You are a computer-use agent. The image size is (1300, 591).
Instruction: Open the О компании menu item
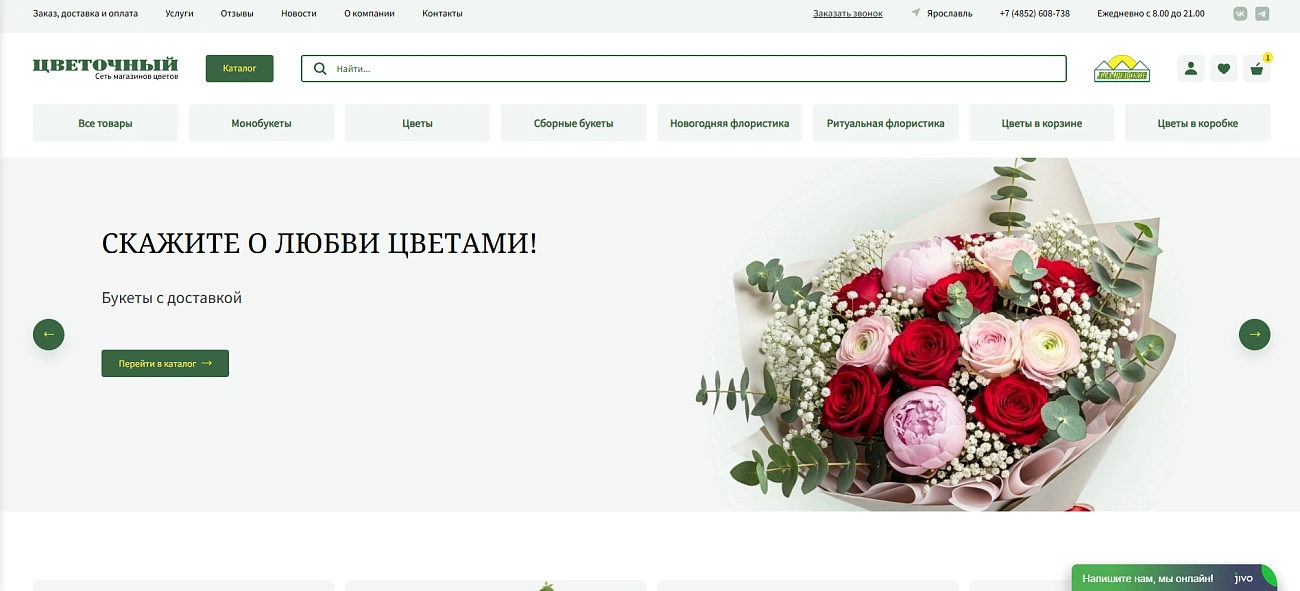tap(369, 13)
